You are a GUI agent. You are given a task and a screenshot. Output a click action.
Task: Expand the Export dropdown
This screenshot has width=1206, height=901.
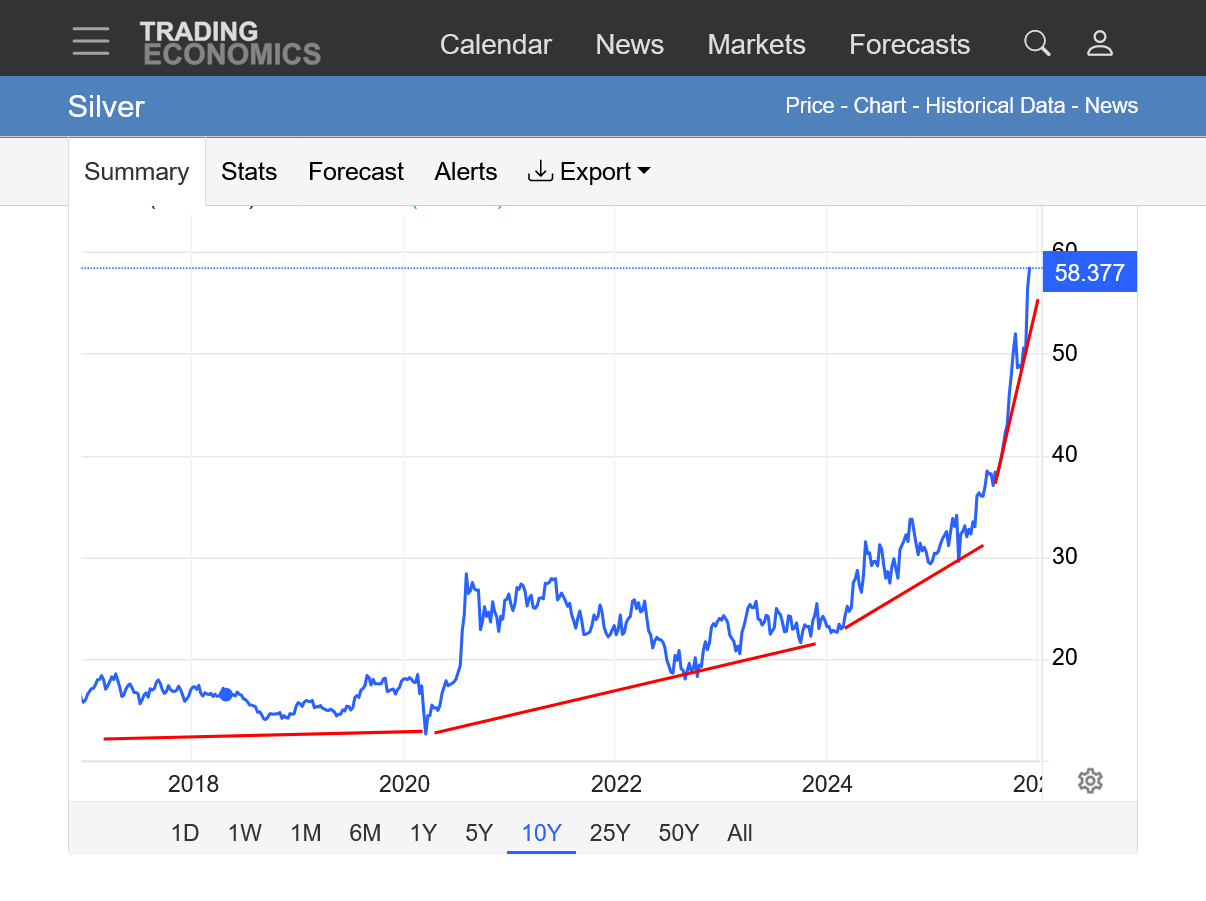pos(589,172)
